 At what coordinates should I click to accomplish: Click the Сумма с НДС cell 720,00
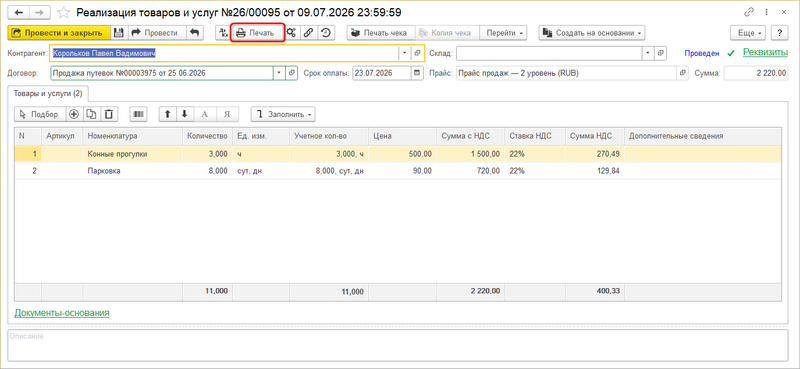click(470, 171)
